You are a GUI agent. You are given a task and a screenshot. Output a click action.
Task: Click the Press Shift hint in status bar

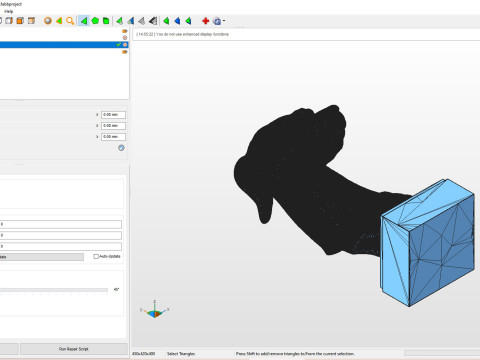295,354
